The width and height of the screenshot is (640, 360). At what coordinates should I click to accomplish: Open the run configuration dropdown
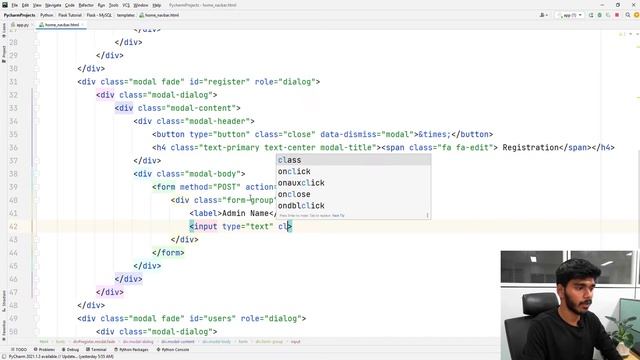tap(570, 15)
